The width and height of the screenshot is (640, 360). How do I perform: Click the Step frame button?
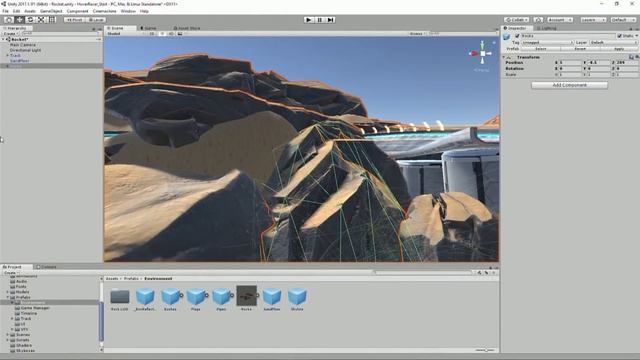331,20
